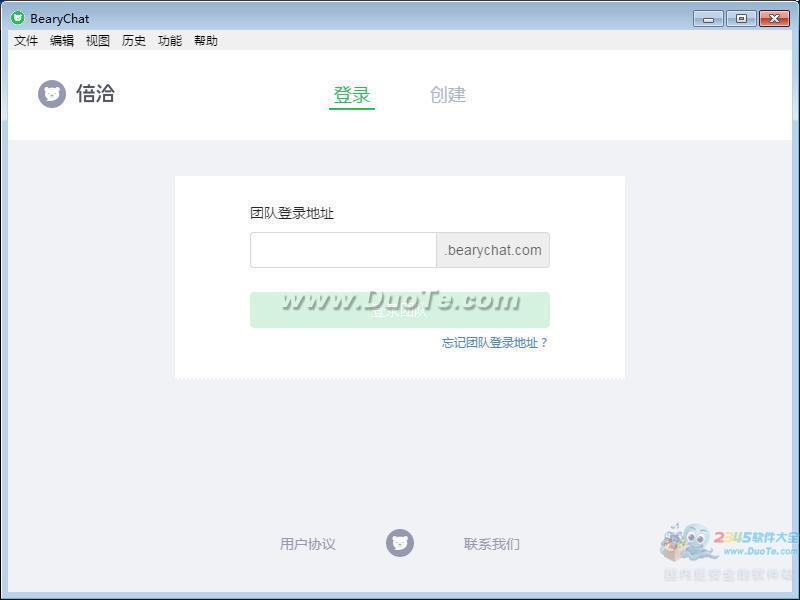Click the .bearychat.com domain suffix
The width and height of the screenshot is (800, 600).
pyautogui.click(x=493, y=250)
